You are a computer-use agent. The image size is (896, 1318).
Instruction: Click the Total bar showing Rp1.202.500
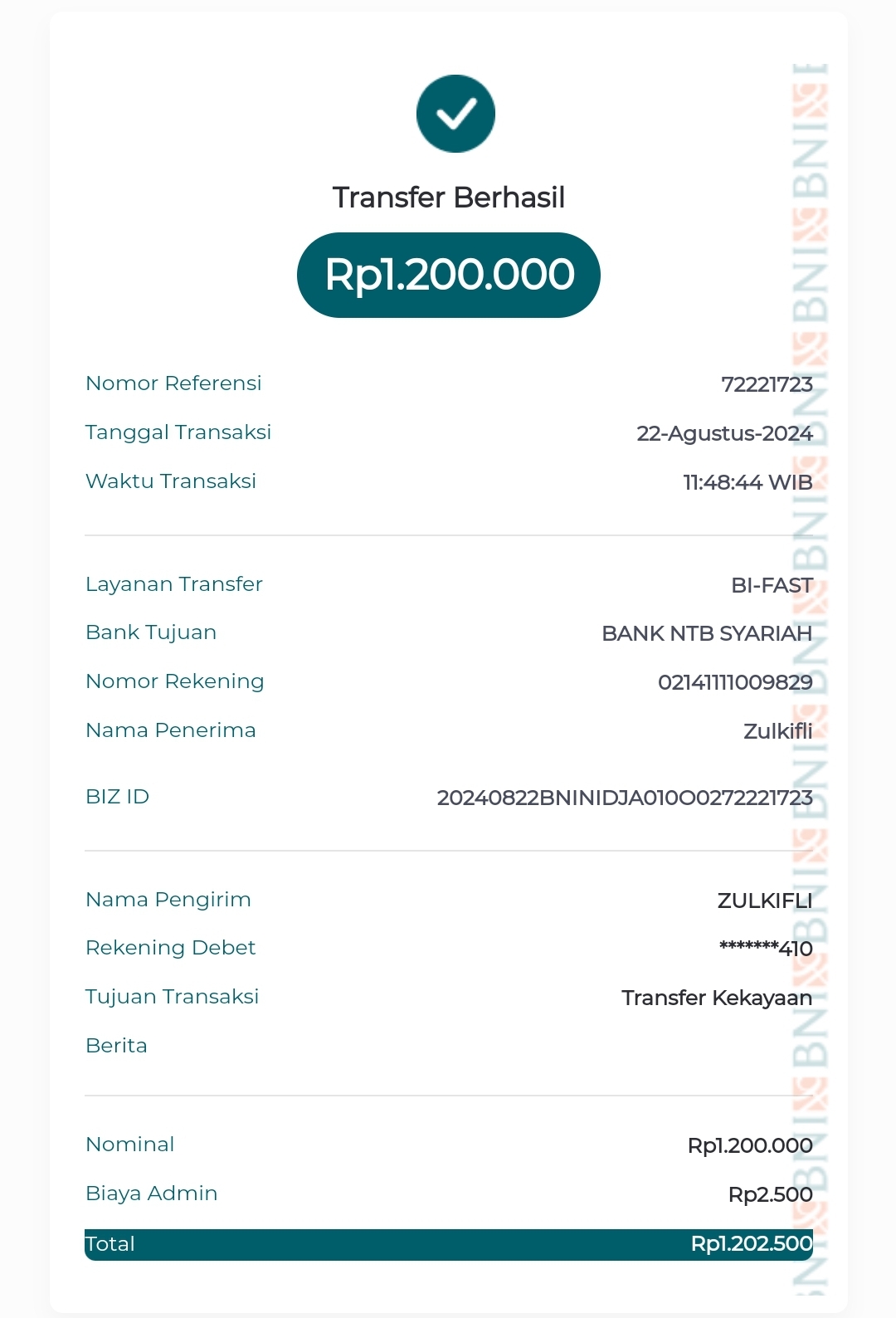(x=449, y=1244)
